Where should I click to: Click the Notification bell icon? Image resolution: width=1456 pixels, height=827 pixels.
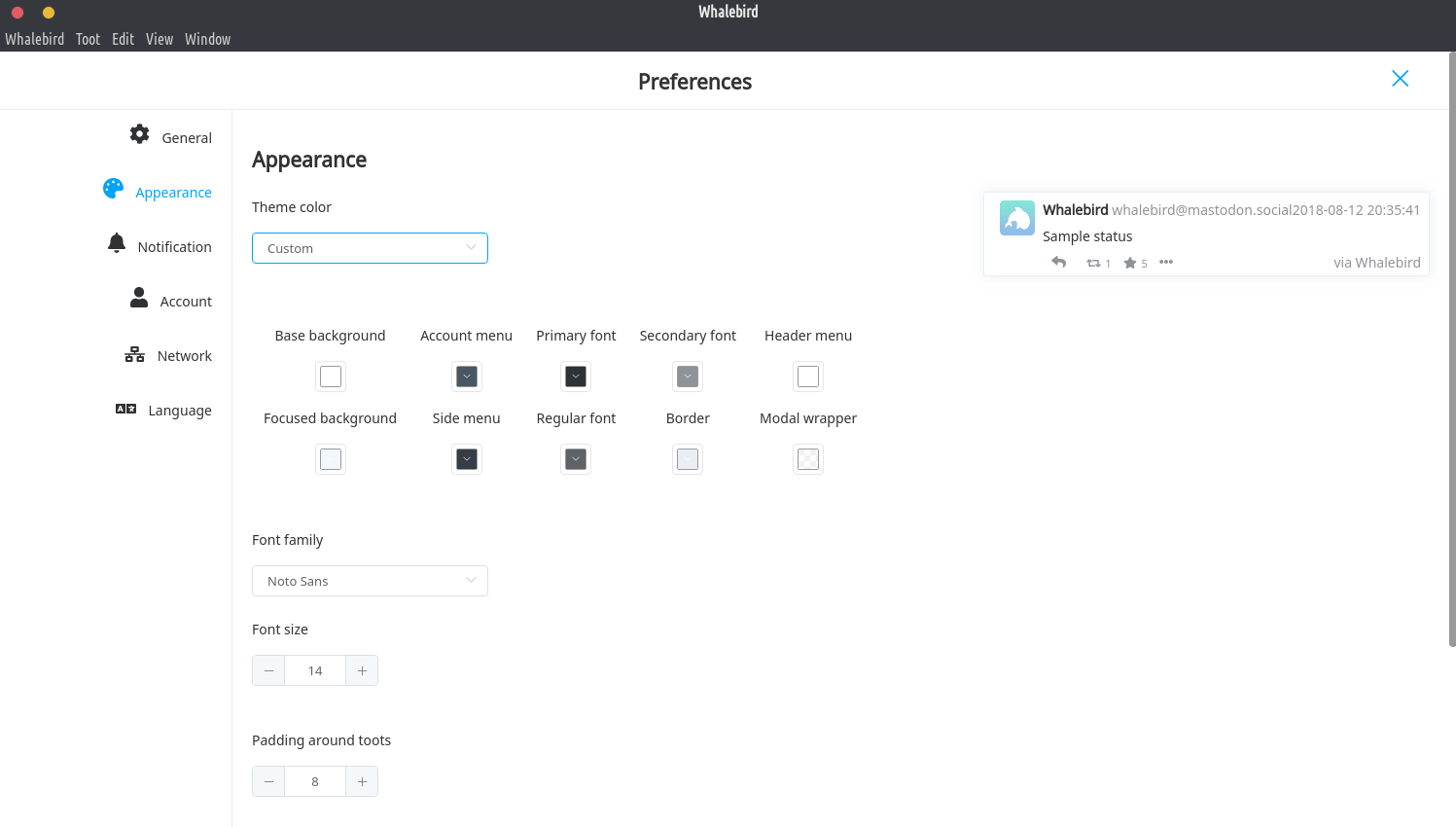117,243
